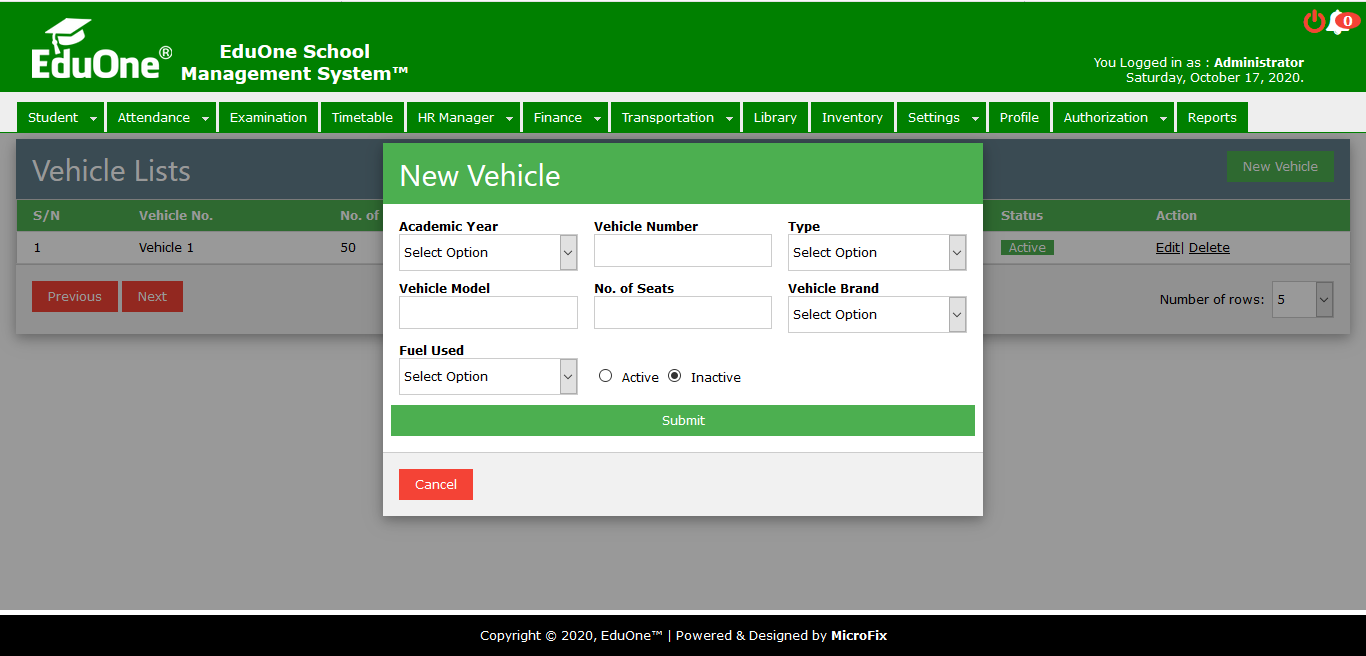The image size is (1366, 656).
Task: Click into the Vehicle Model field
Action: tap(488, 313)
